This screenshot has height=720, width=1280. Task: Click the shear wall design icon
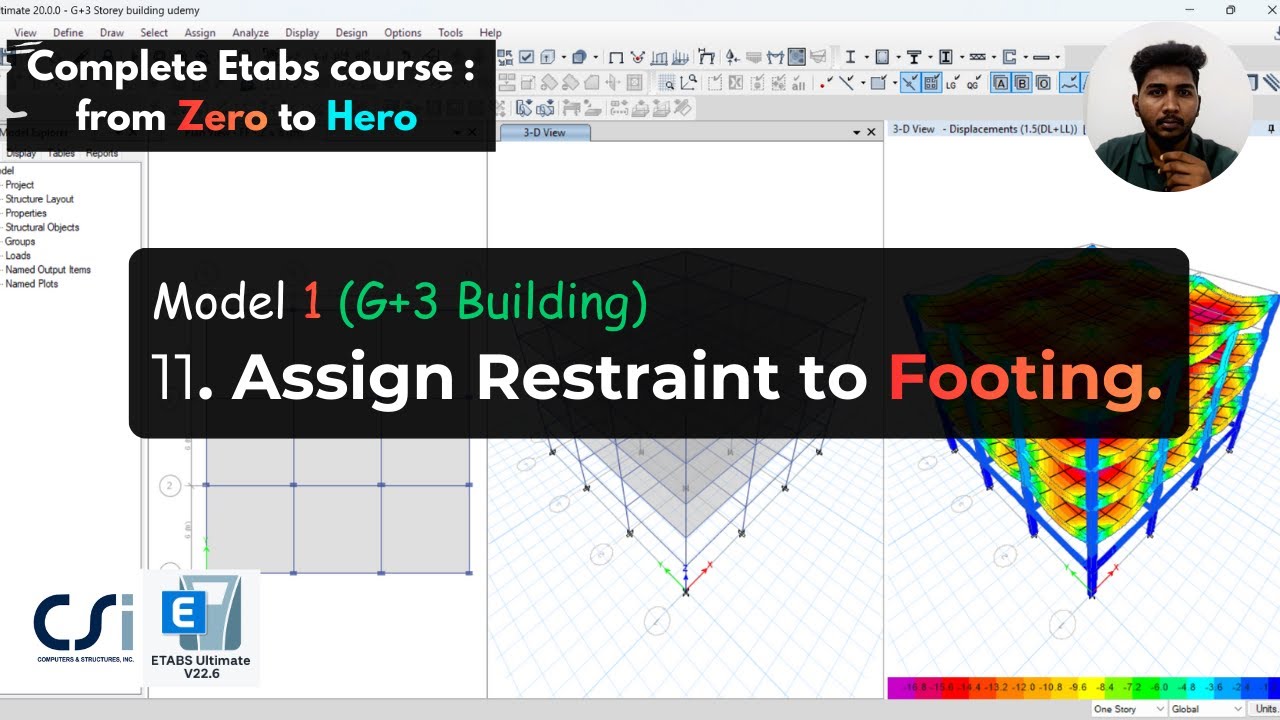pyautogui.click(x=1009, y=57)
